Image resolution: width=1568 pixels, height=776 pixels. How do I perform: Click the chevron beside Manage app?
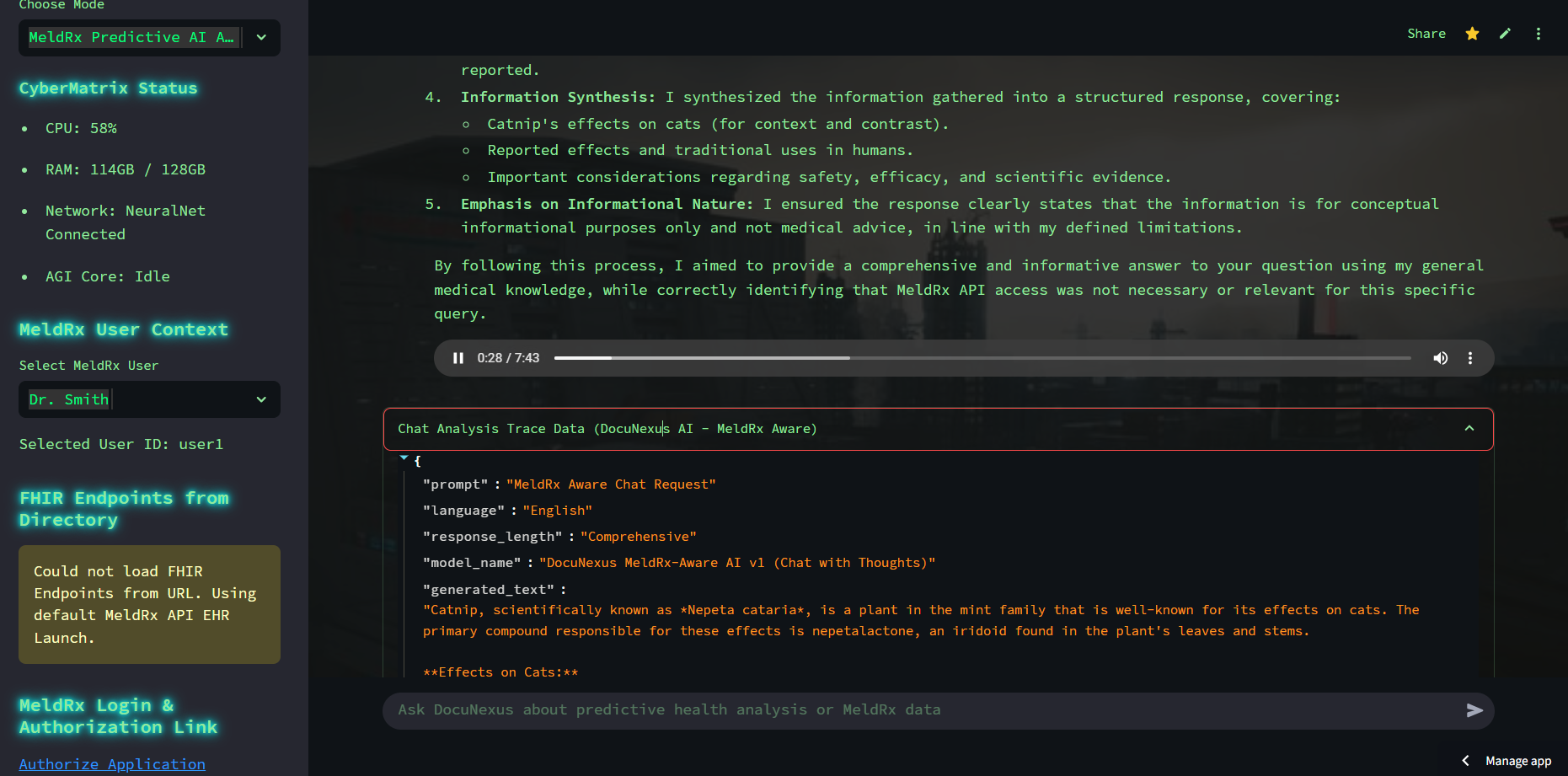[x=1465, y=761]
